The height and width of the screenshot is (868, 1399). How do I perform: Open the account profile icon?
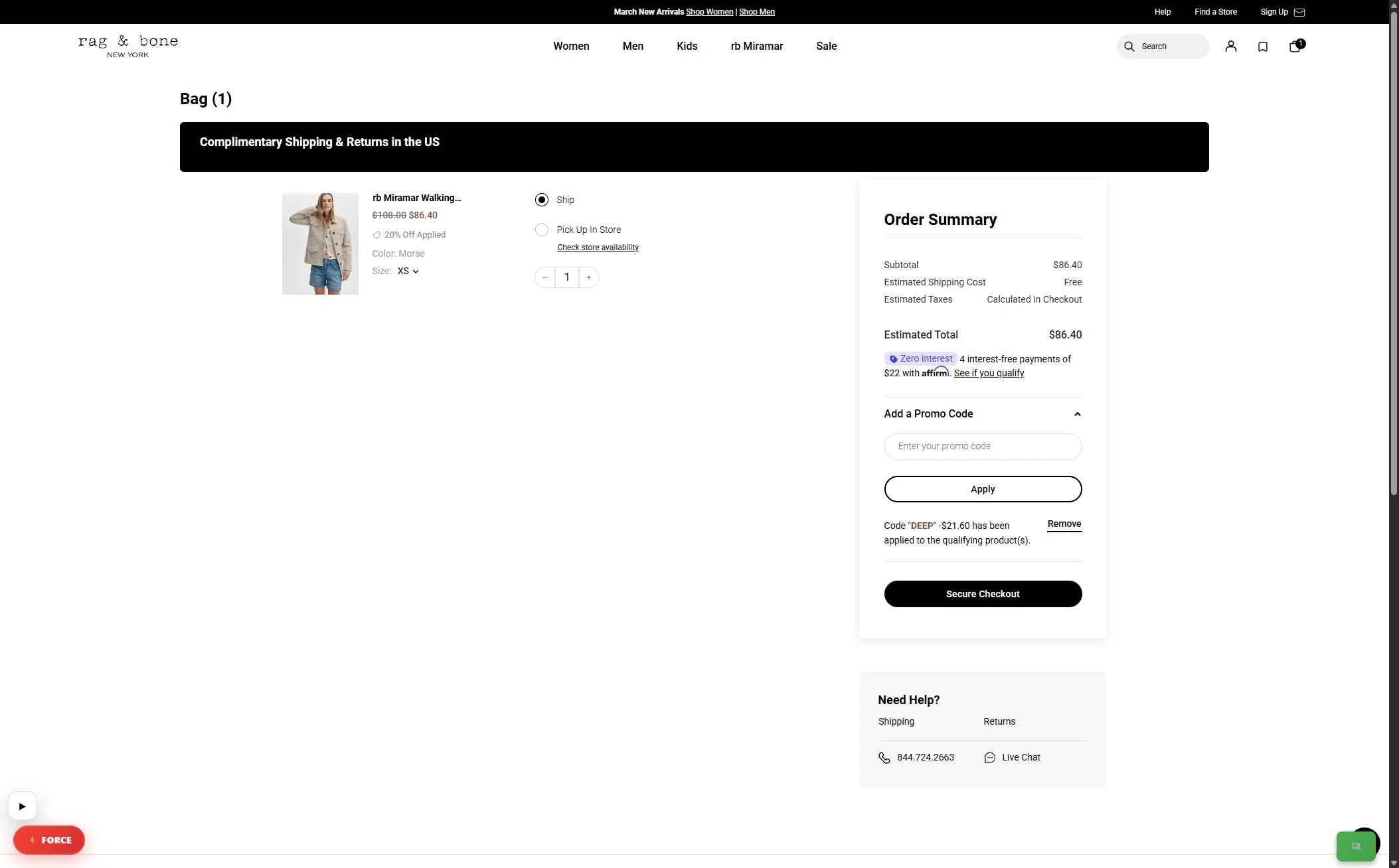(1230, 46)
